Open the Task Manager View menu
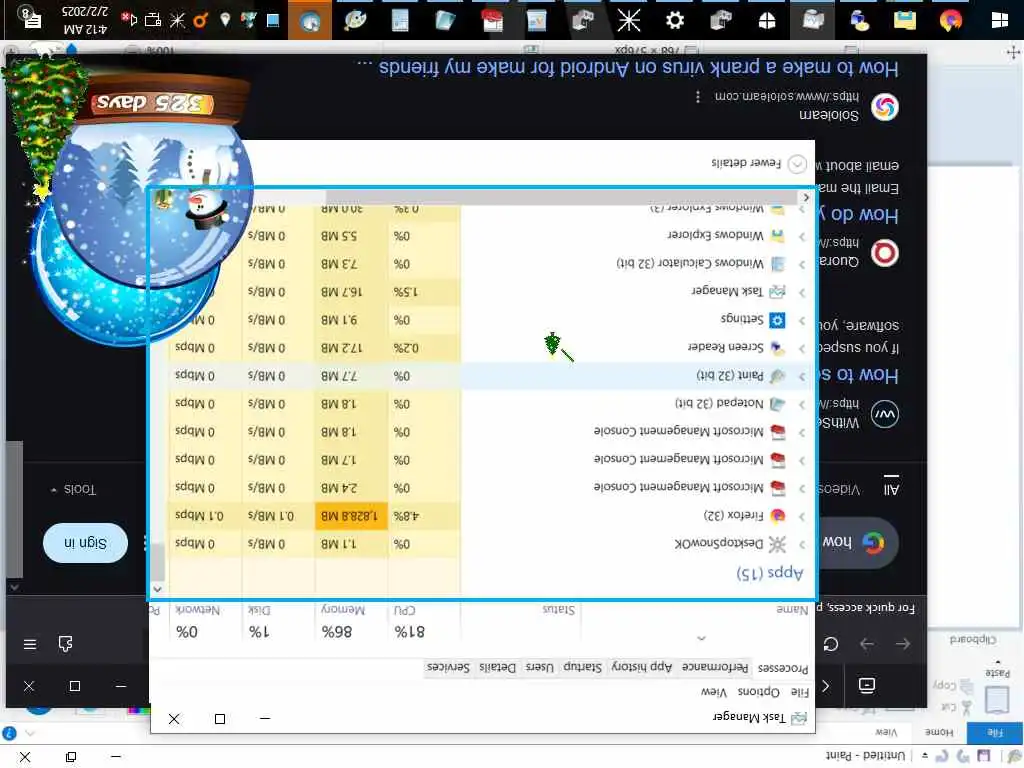This screenshot has width=1024, height=768. tap(714, 692)
